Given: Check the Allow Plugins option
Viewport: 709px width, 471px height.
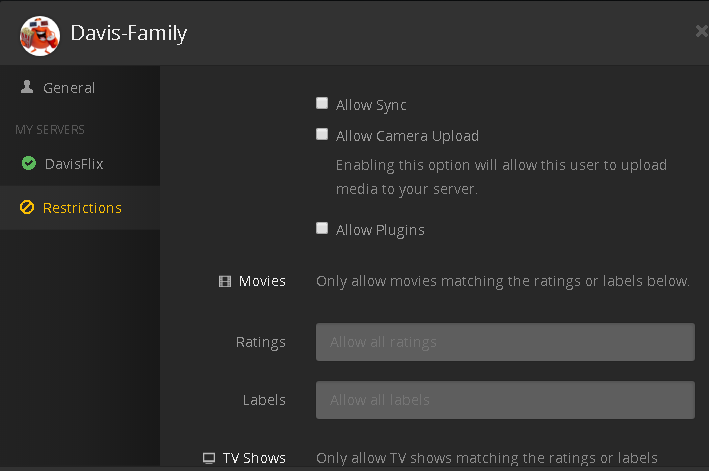Looking at the screenshot, I should (322, 228).
